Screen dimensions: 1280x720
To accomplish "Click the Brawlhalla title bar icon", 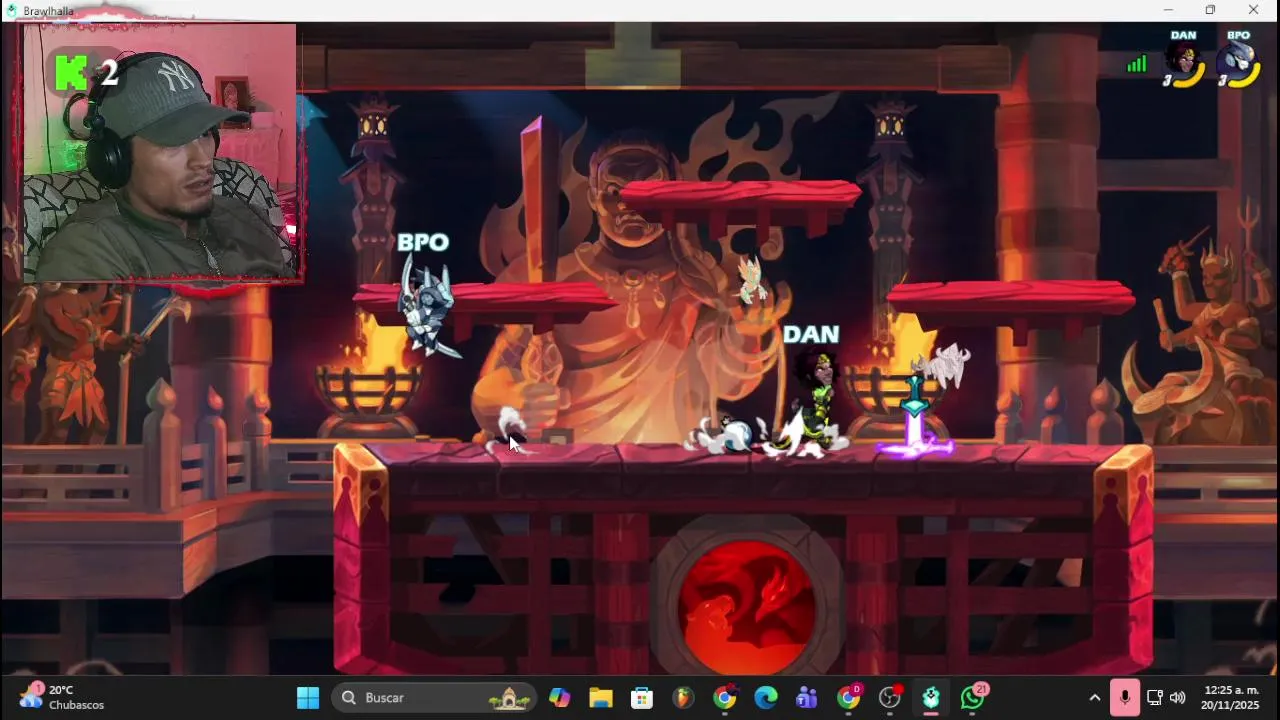I will [x=11, y=10].
